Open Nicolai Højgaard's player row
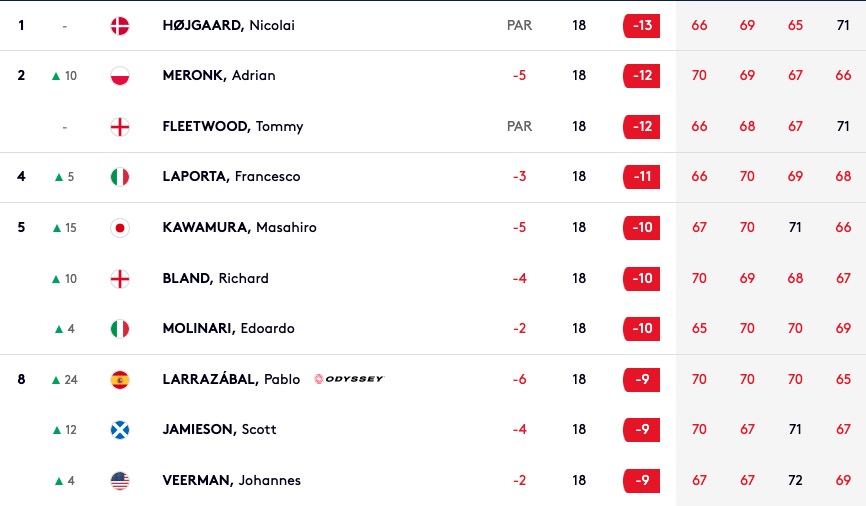The width and height of the screenshot is (866, 506). [433, 25]
